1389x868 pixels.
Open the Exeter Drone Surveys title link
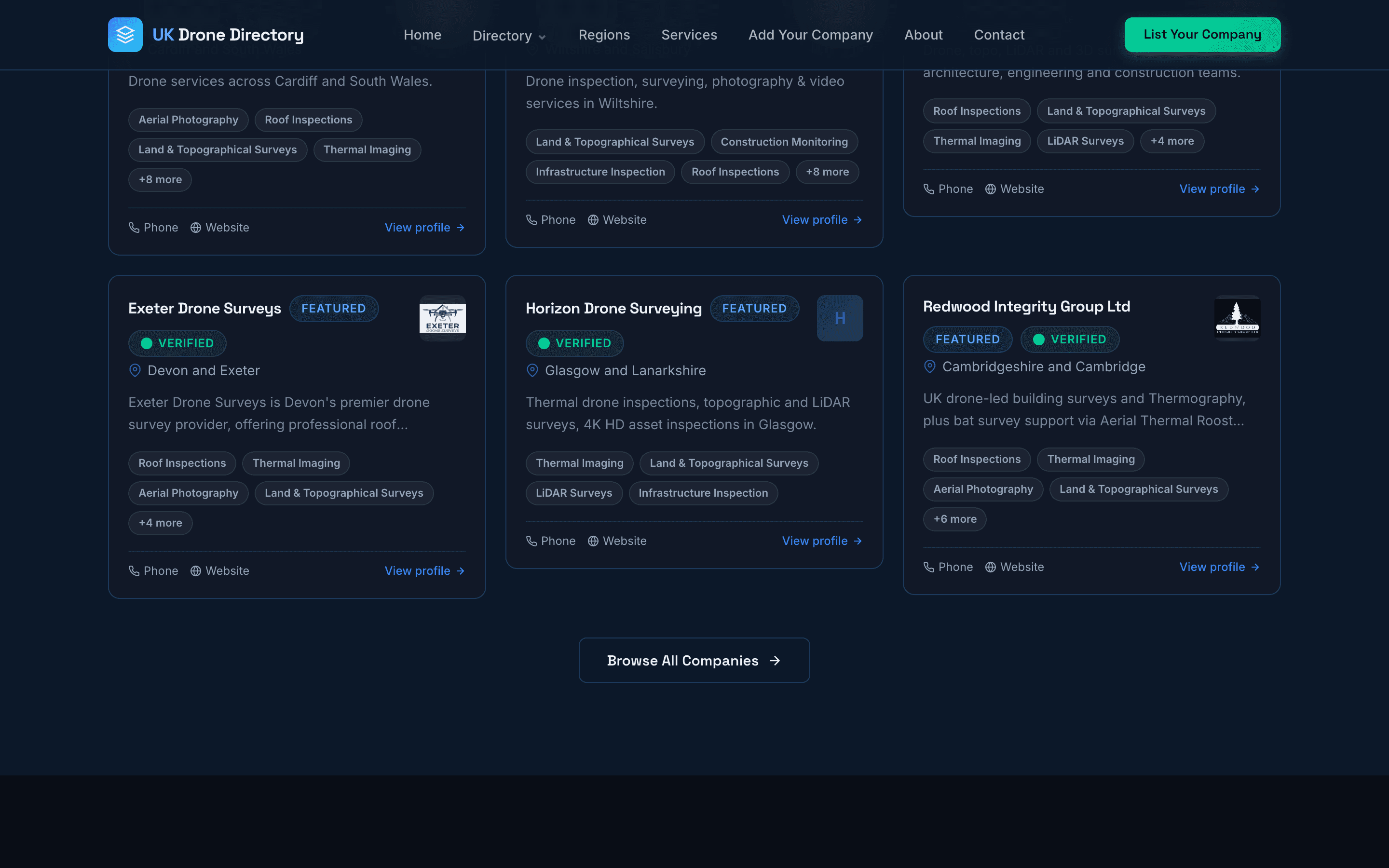(x=204, y=308)
